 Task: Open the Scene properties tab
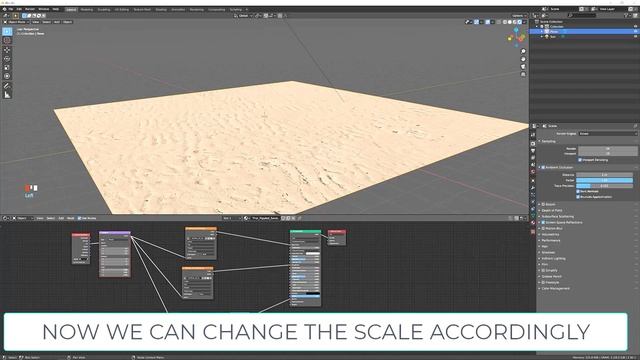[x=533, y=165]
